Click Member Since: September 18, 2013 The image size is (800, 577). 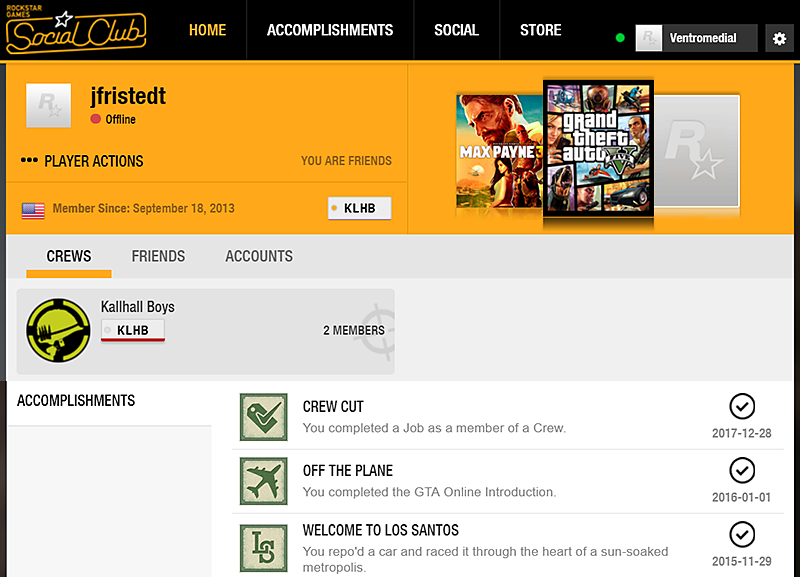pyautogui.click(x=143, y=208)
